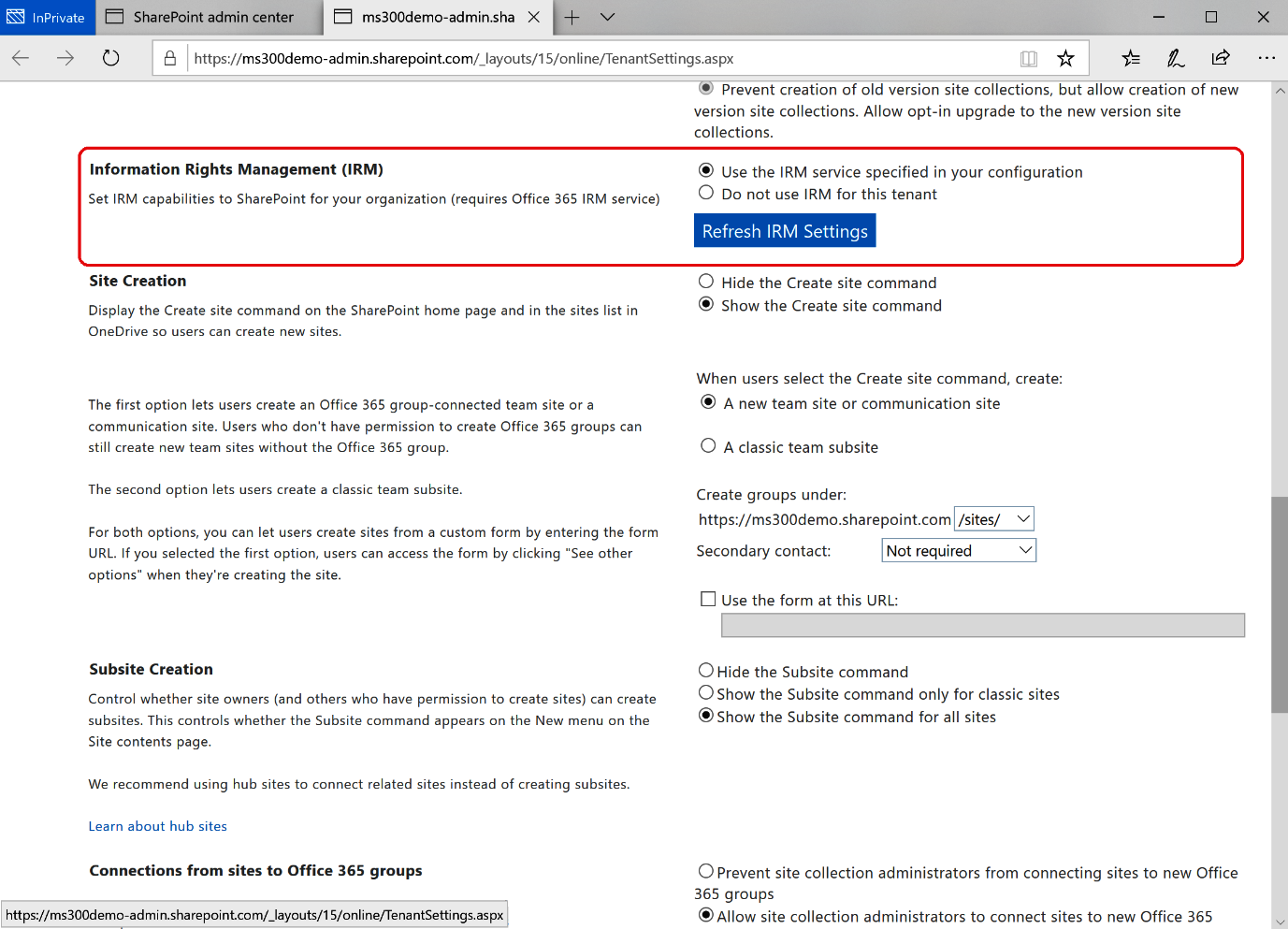This screenshot has height=929, width=1288.
Task: Click the address bar URL
Action: click(x=464, y=58)
